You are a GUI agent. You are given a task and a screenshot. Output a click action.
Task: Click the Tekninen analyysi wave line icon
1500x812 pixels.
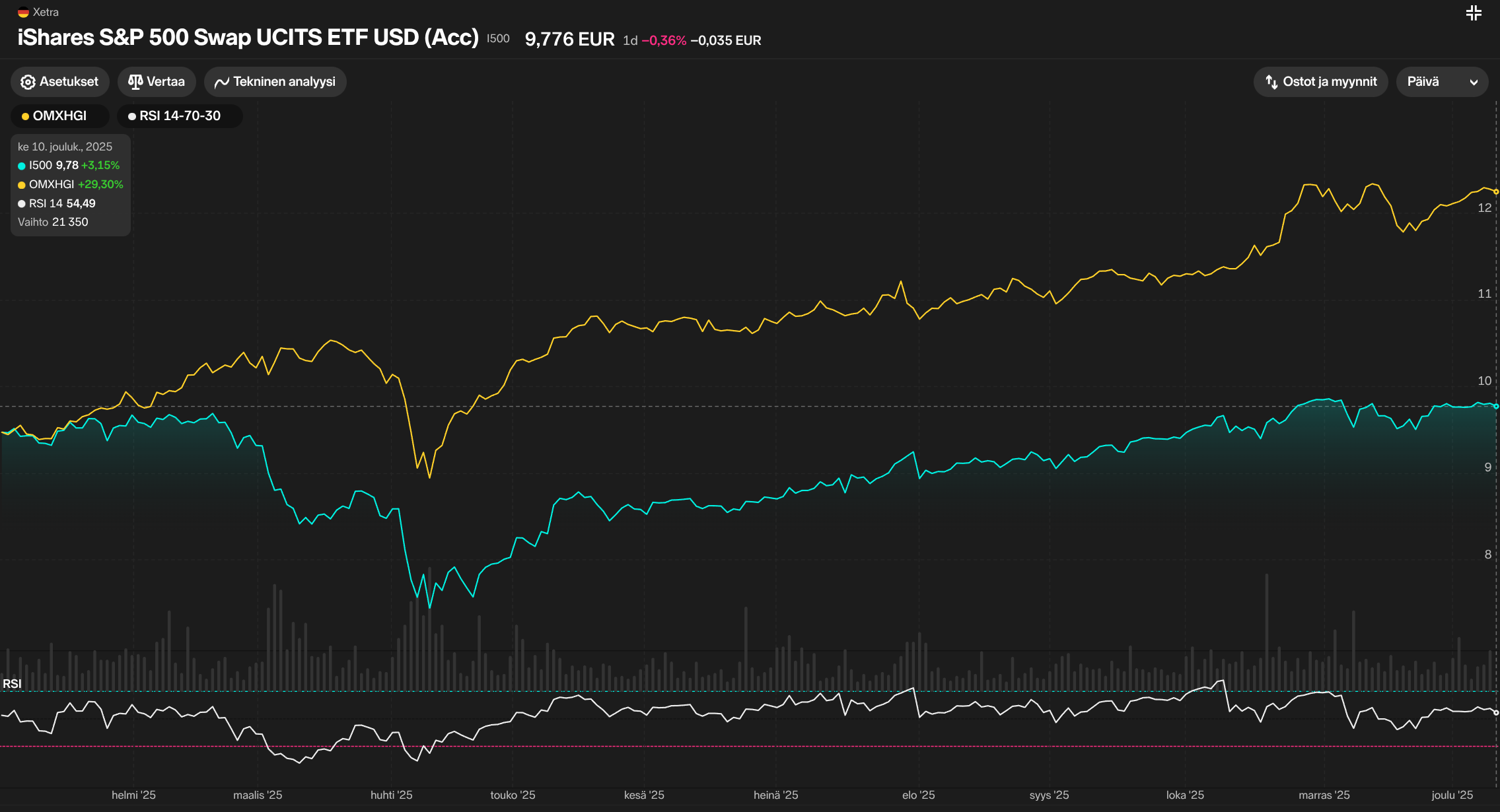pos(222,82)
